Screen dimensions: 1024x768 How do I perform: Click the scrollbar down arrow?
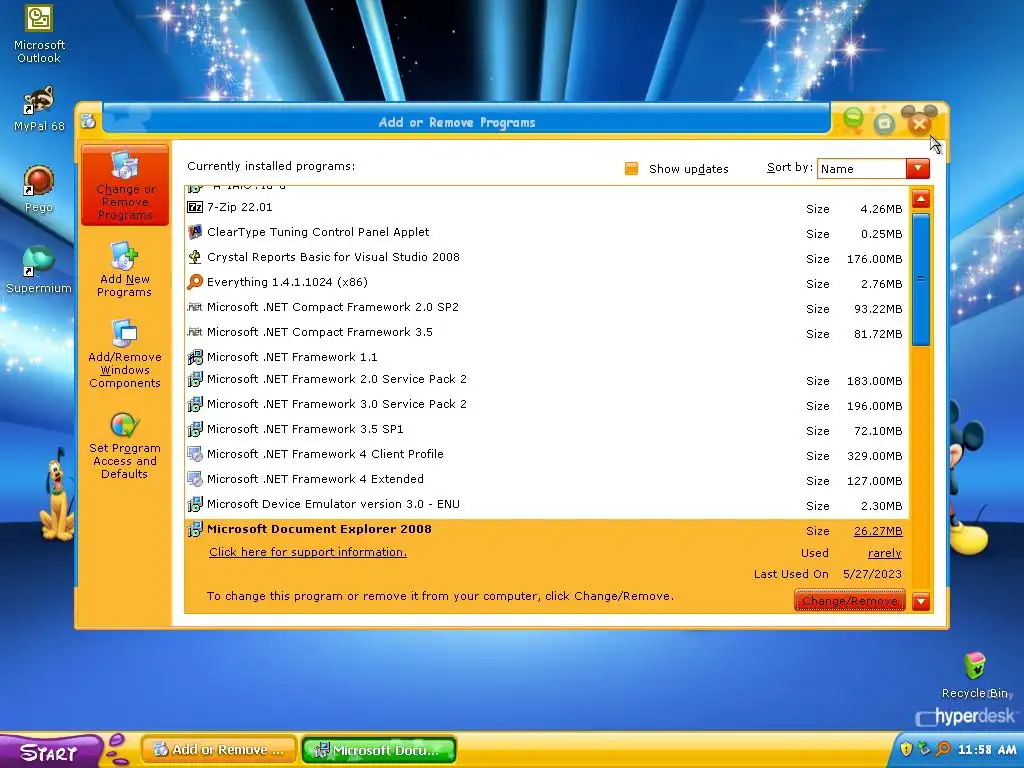921,601
